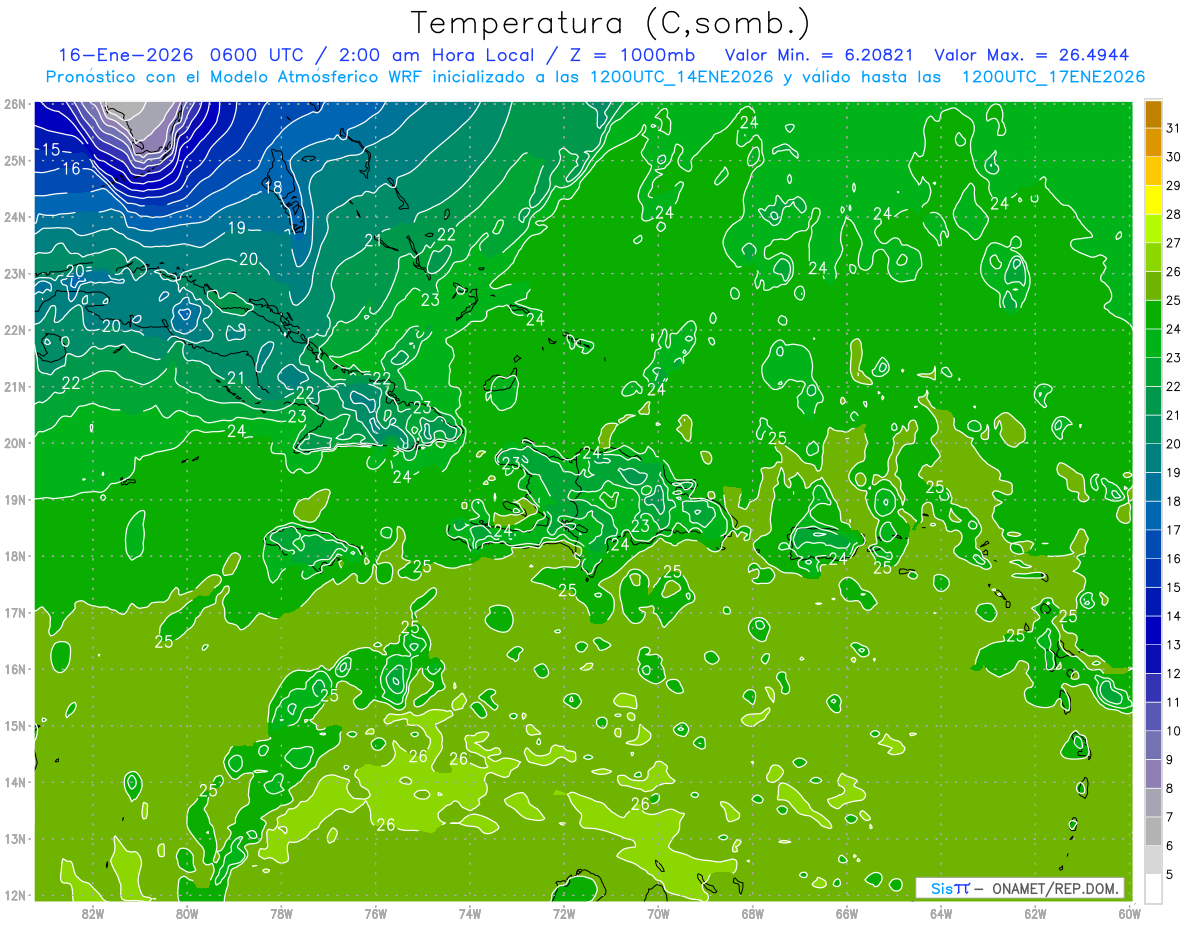The width and height of the screenshot is (1200, 927).
Task: Click the '76W' longitude axis label
Action: click(376, 913)
